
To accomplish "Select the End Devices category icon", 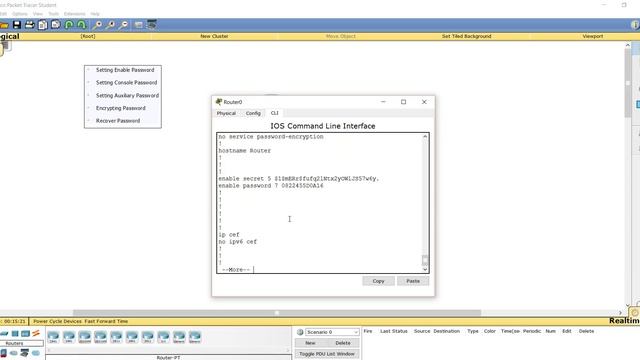I will tap(3, 353).
